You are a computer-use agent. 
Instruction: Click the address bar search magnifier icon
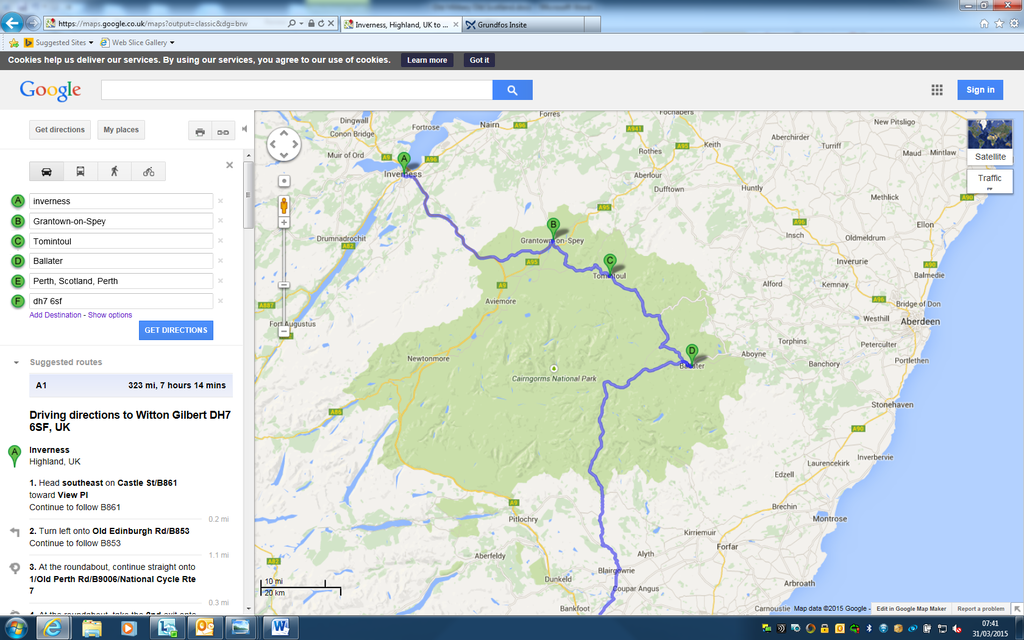[292, 24]
